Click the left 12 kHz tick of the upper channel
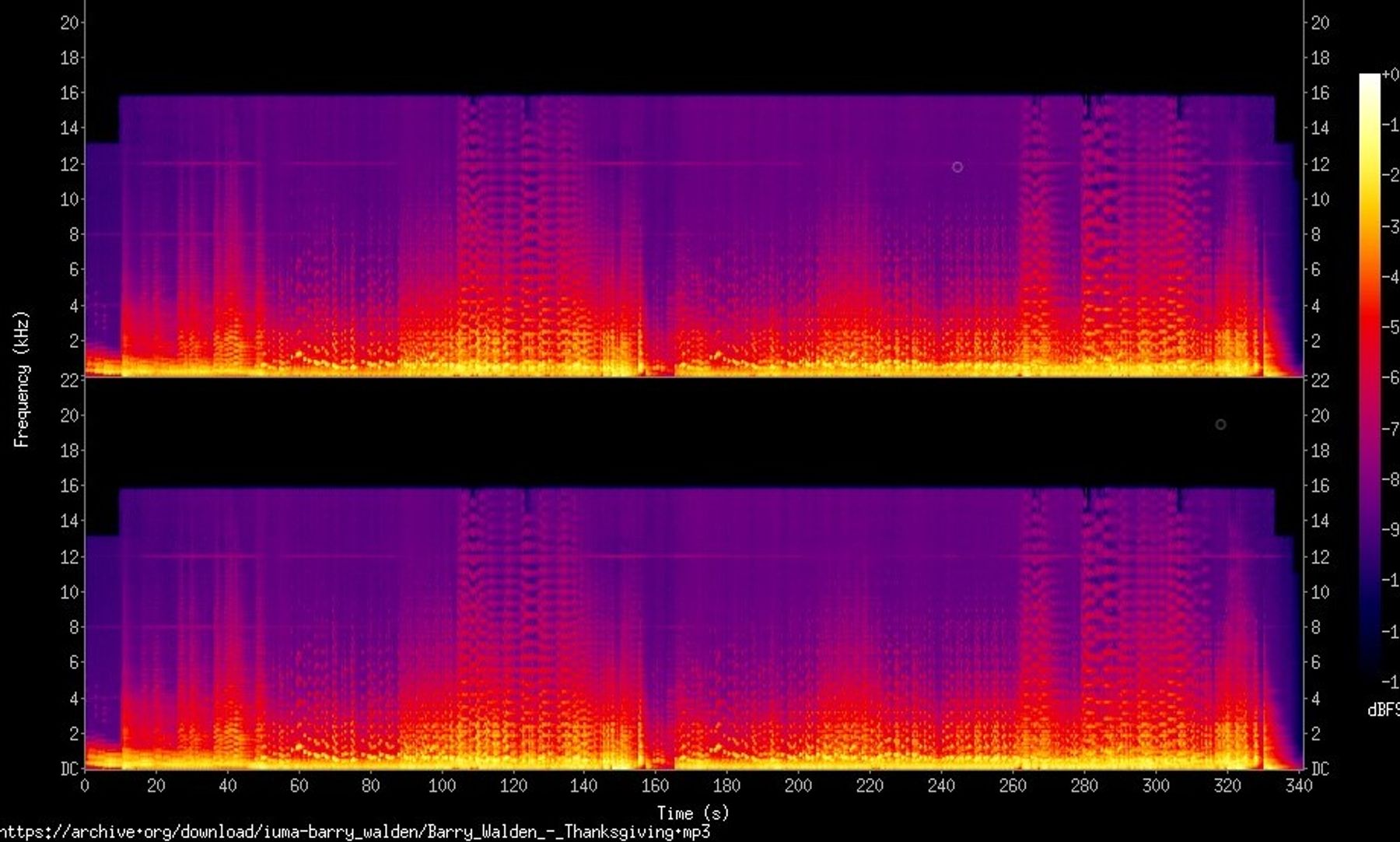1400x842 pixels. pyautogui.click(x=70, y=164)
